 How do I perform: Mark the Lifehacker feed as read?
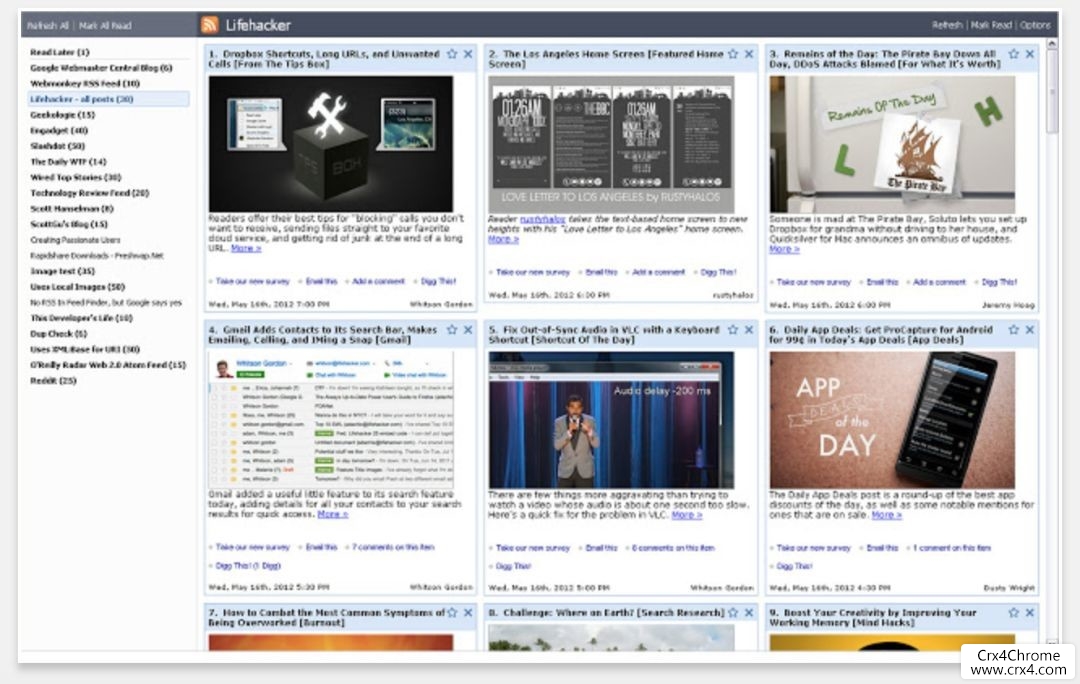click(991, 25)
